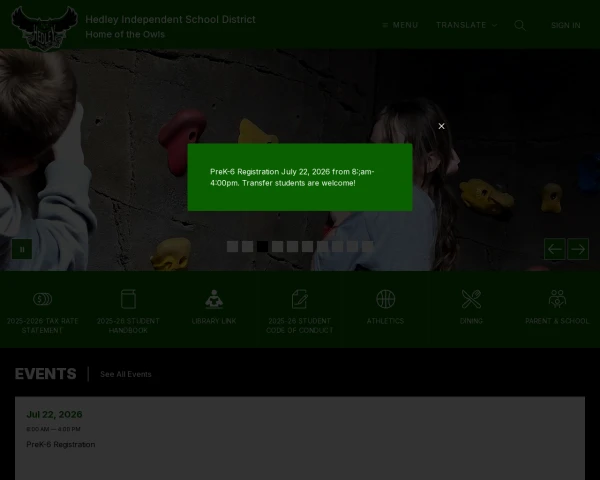This screenshot has width=600, height=480.
Task: Select the fourth slideshow indicator
Action: pos(277,247)
